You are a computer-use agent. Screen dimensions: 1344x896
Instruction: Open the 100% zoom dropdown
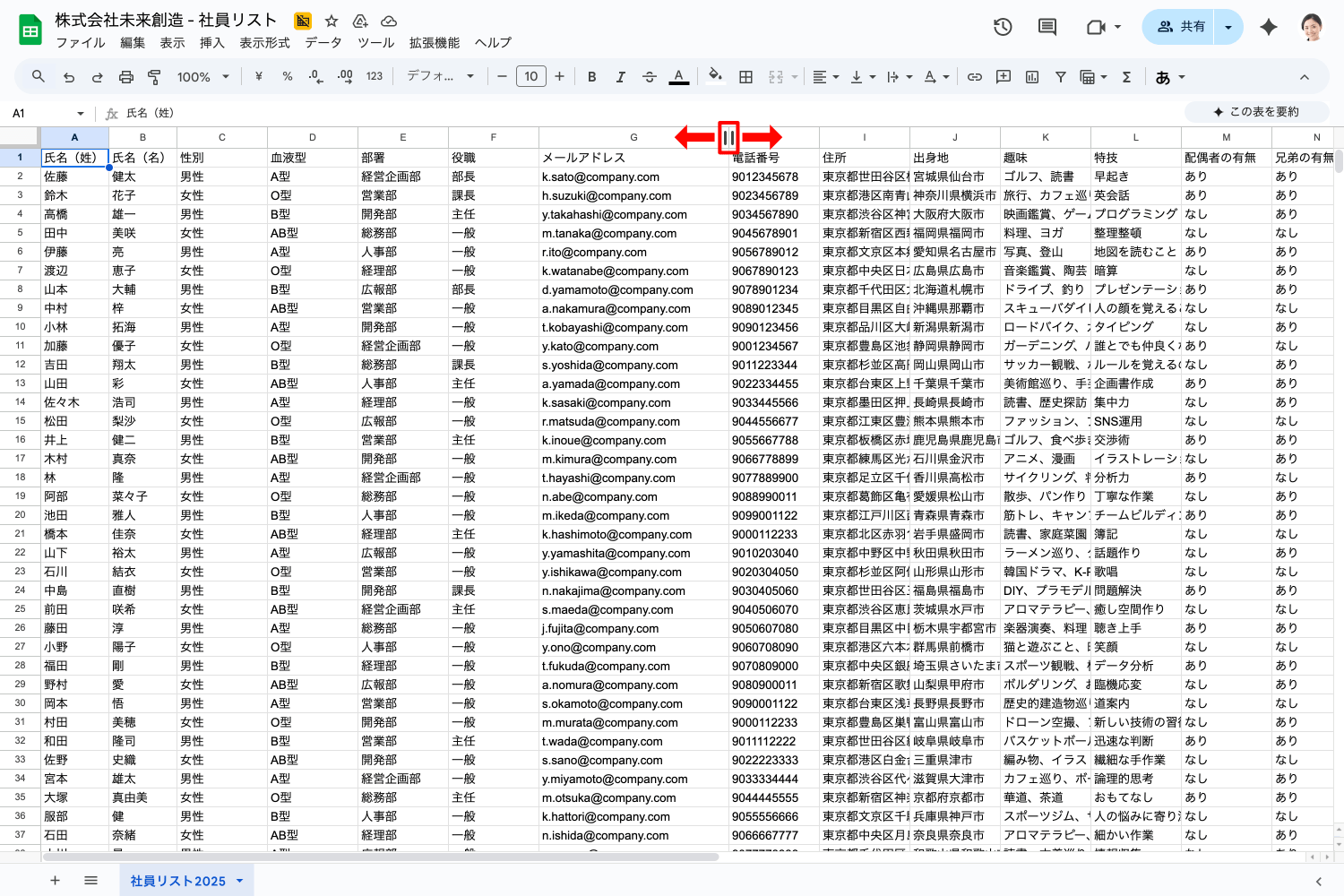point(202,77)
